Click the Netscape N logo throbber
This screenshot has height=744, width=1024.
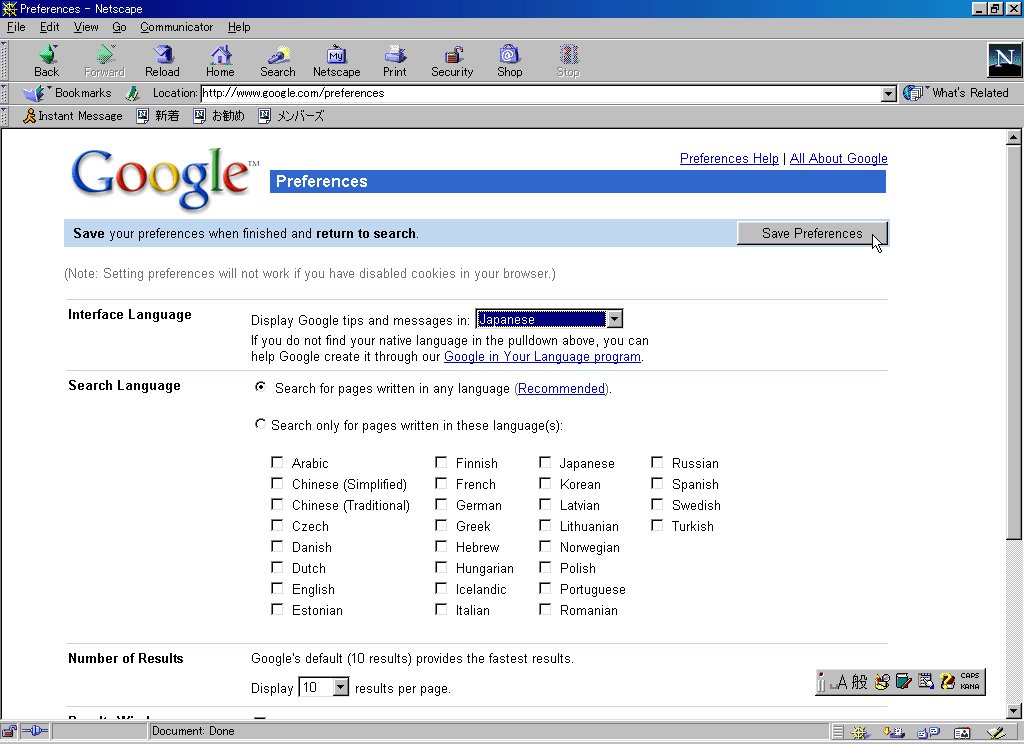coord(1004,60)
